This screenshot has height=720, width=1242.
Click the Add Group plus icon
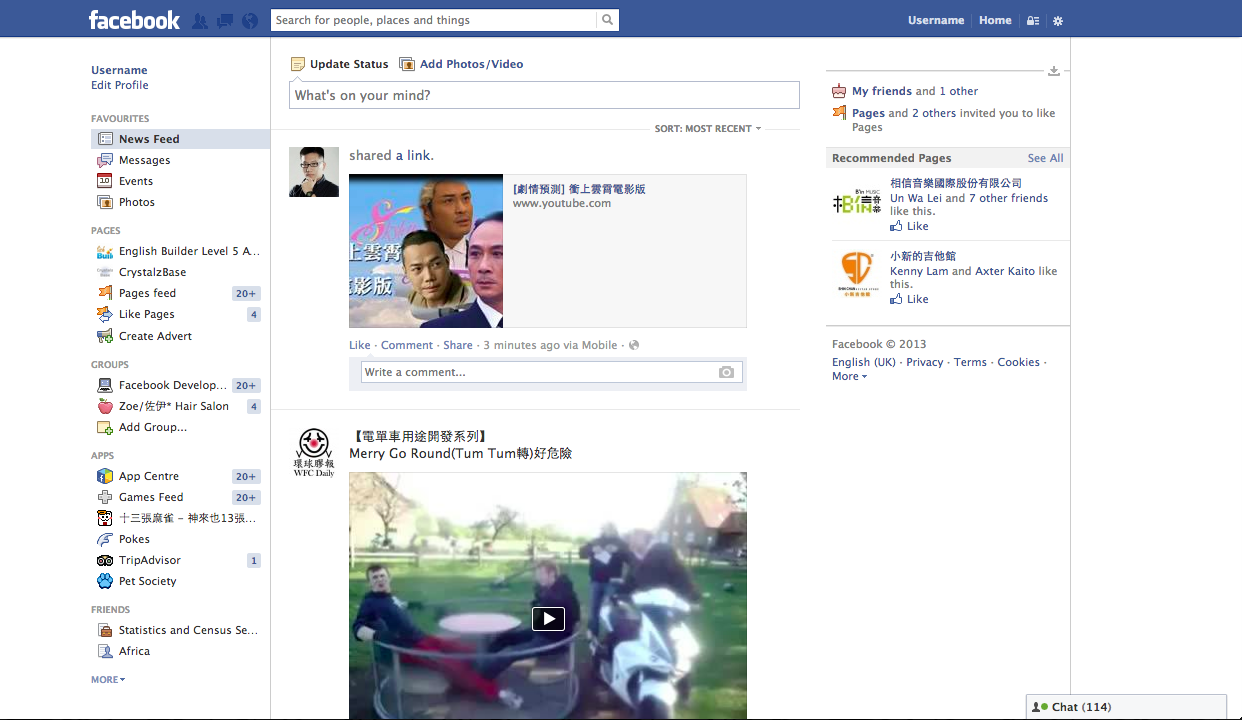(x=105, y=427)
